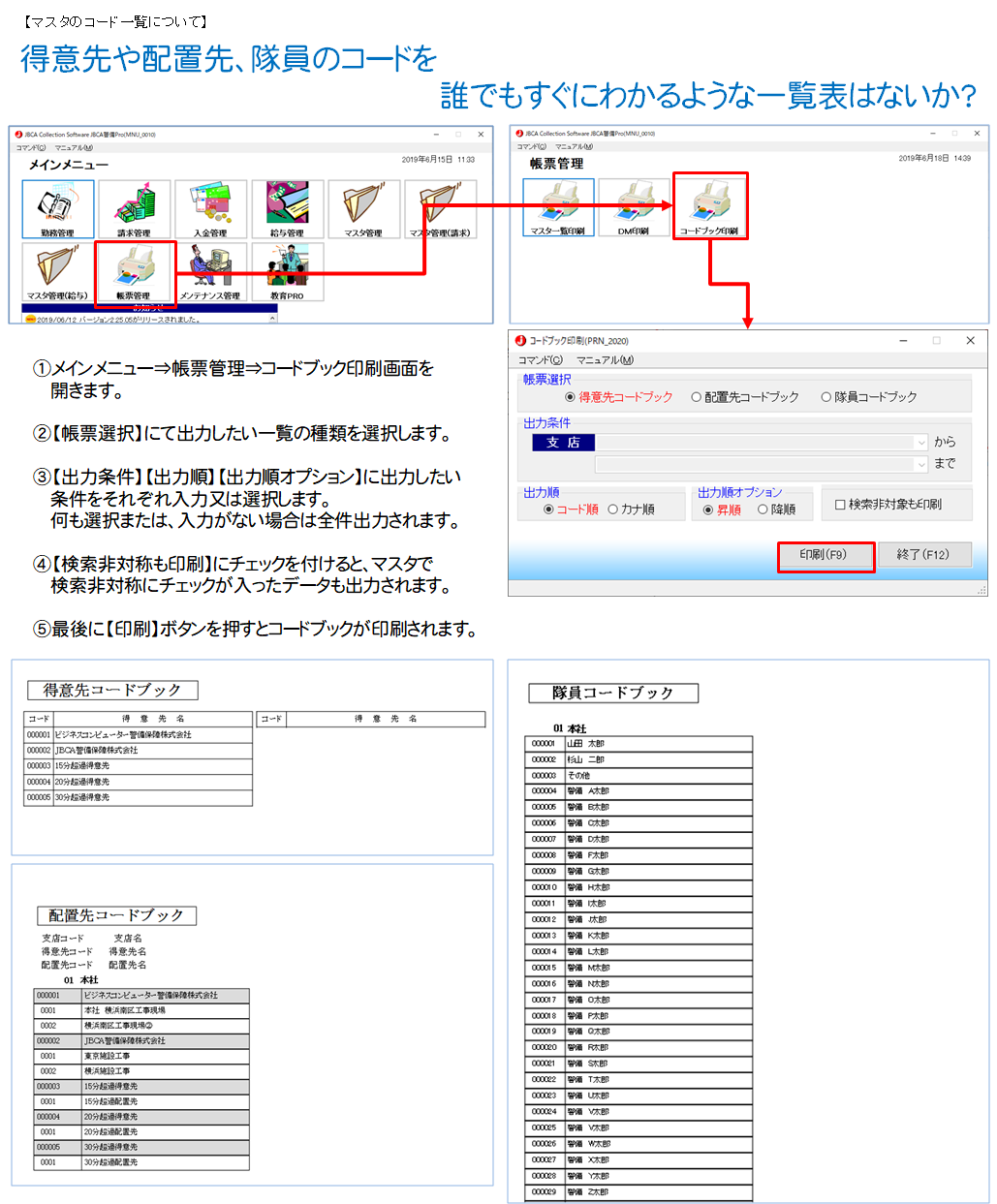Screen dimensions: 997x1204
Task: Open the 勤務管理 icon in main menu
Action: [x=58, y=208]
